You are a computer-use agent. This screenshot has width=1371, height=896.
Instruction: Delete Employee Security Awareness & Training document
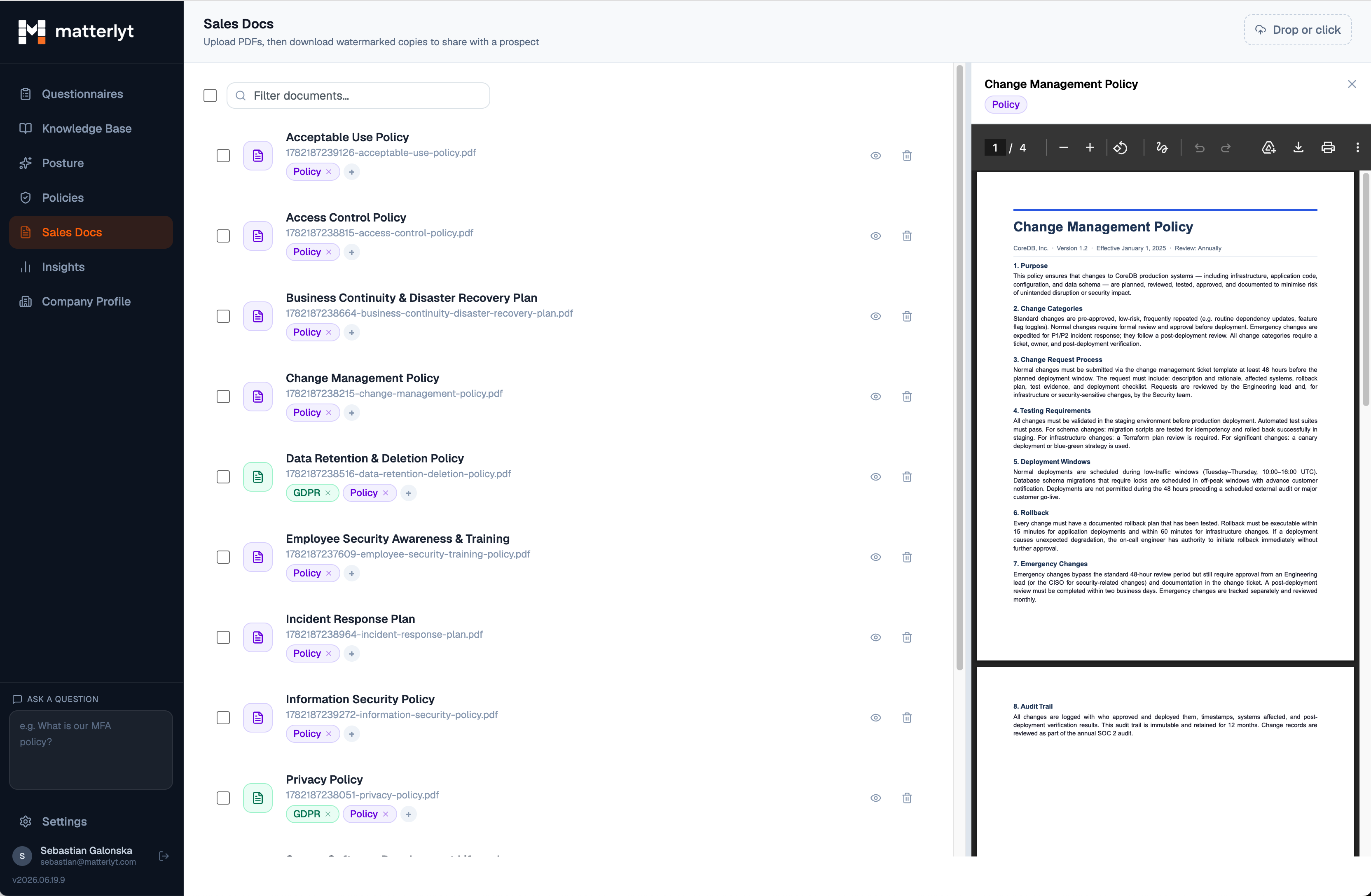[907, 558]
